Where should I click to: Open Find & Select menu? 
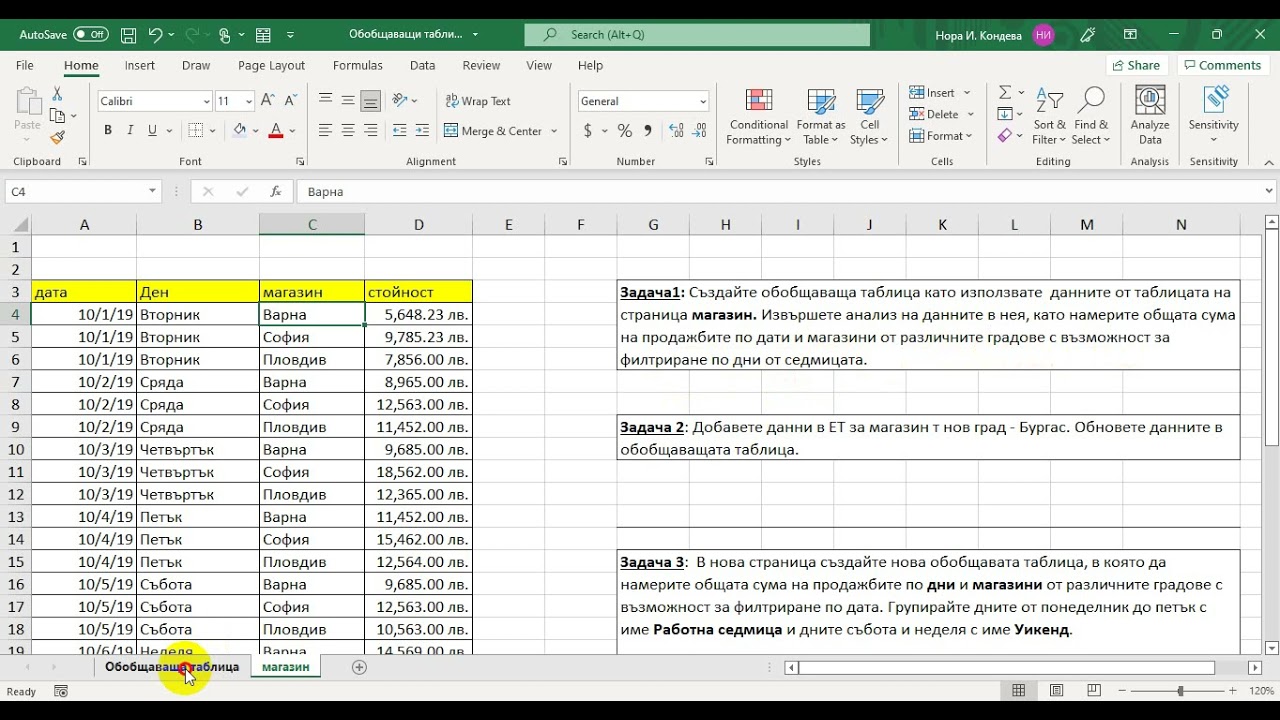(1092, 116)
